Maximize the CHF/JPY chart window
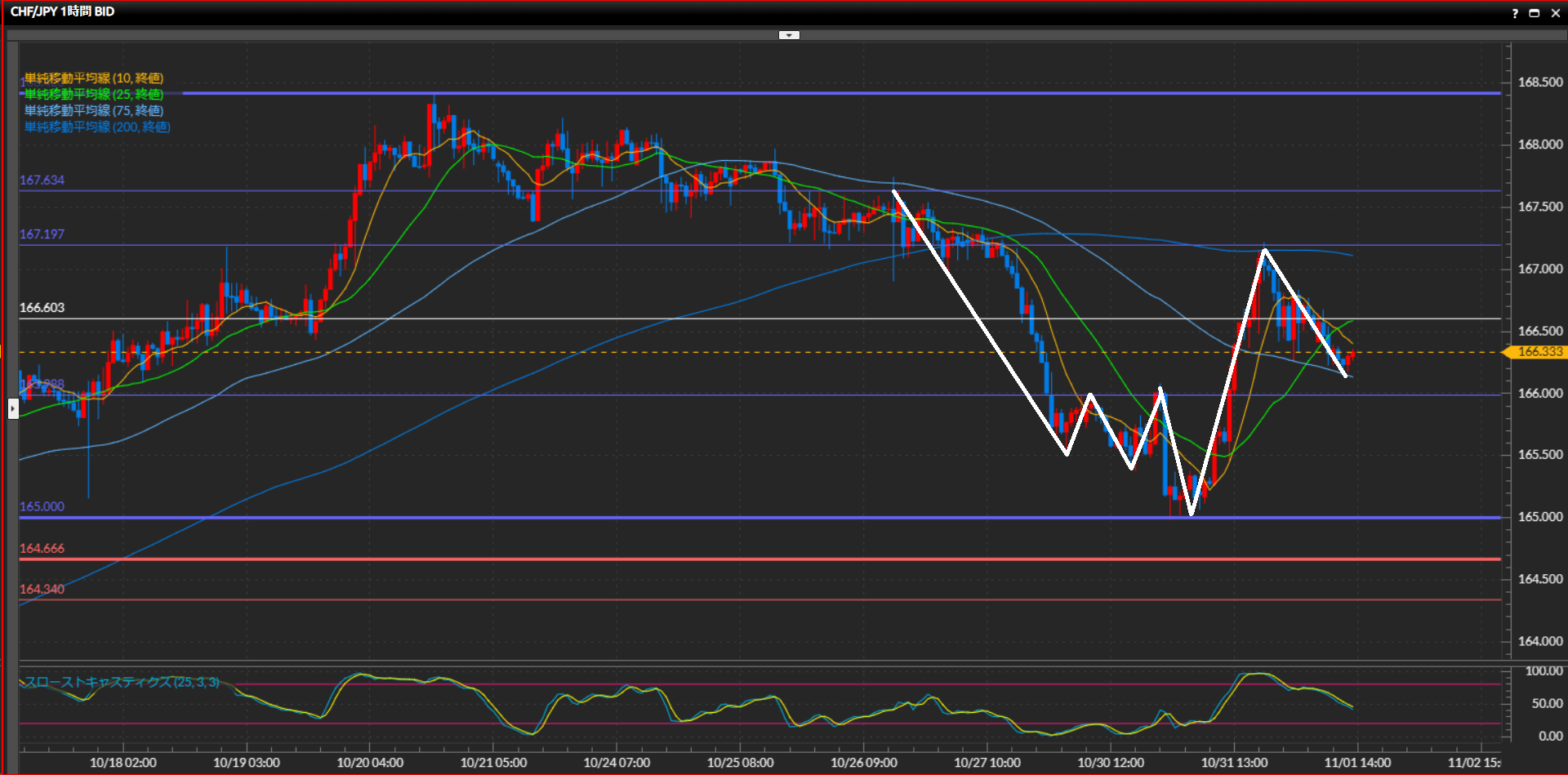Screen dimensions: 1568x775 point(1535,13)
